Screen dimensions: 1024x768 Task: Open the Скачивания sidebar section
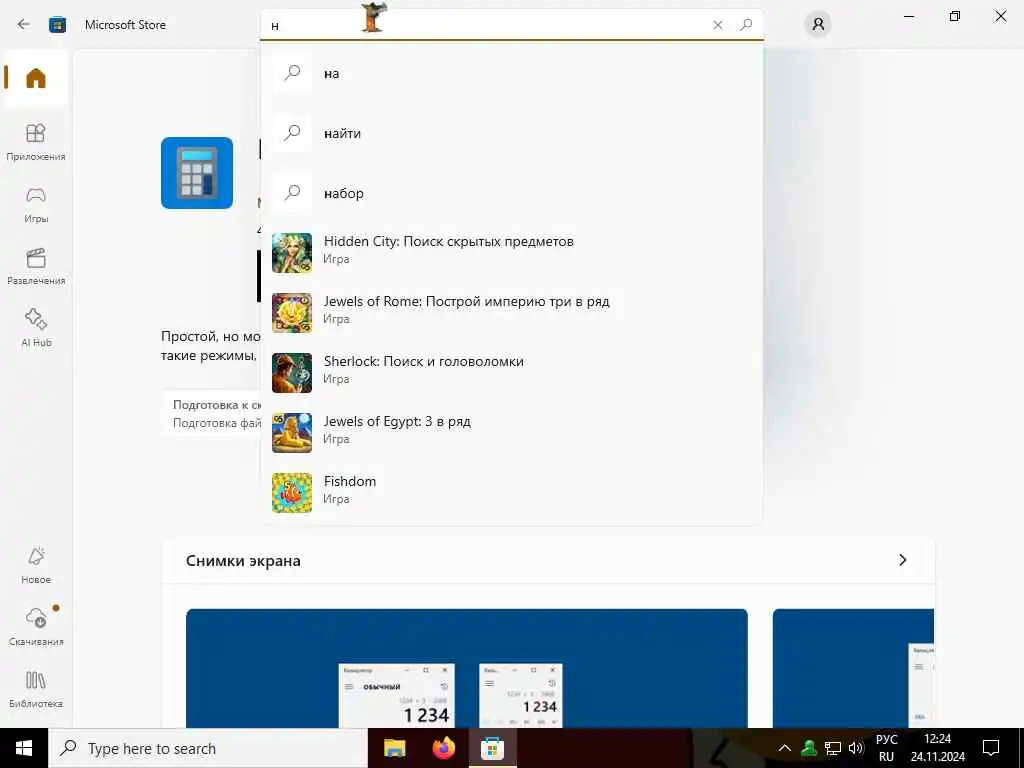click(x=36, y=627)
